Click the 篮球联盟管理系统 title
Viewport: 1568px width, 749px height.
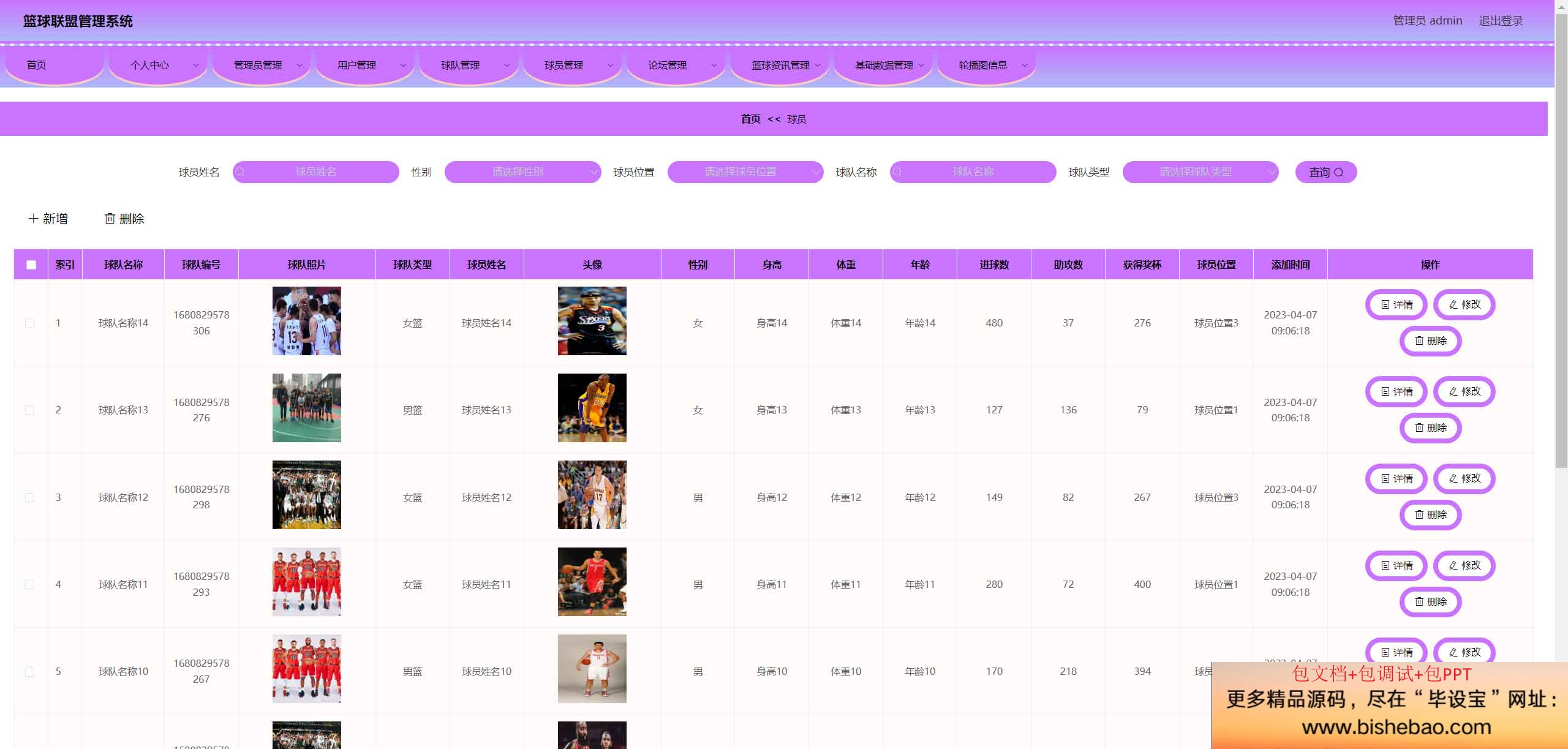(x=78, y=21)
